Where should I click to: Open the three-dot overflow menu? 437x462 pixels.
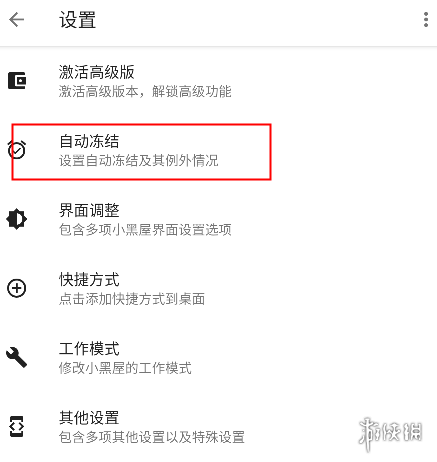(x=426, y=20)
